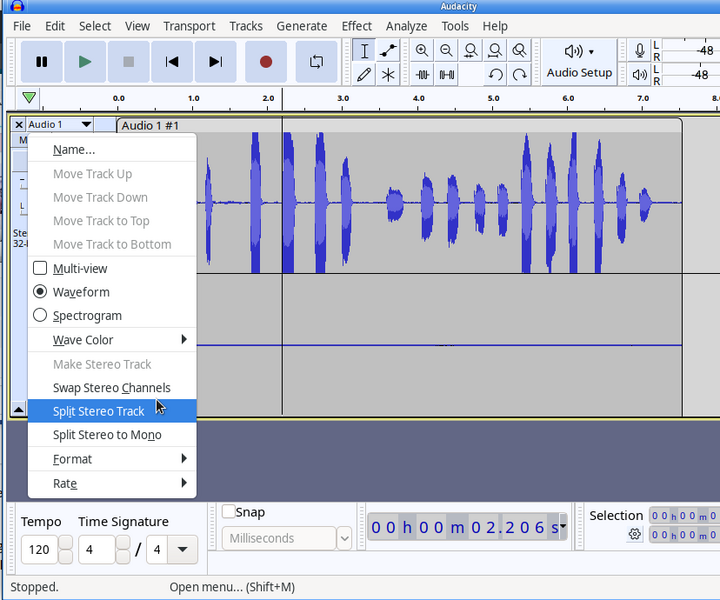Enable the Multi-view checkbox

point(40,268)
